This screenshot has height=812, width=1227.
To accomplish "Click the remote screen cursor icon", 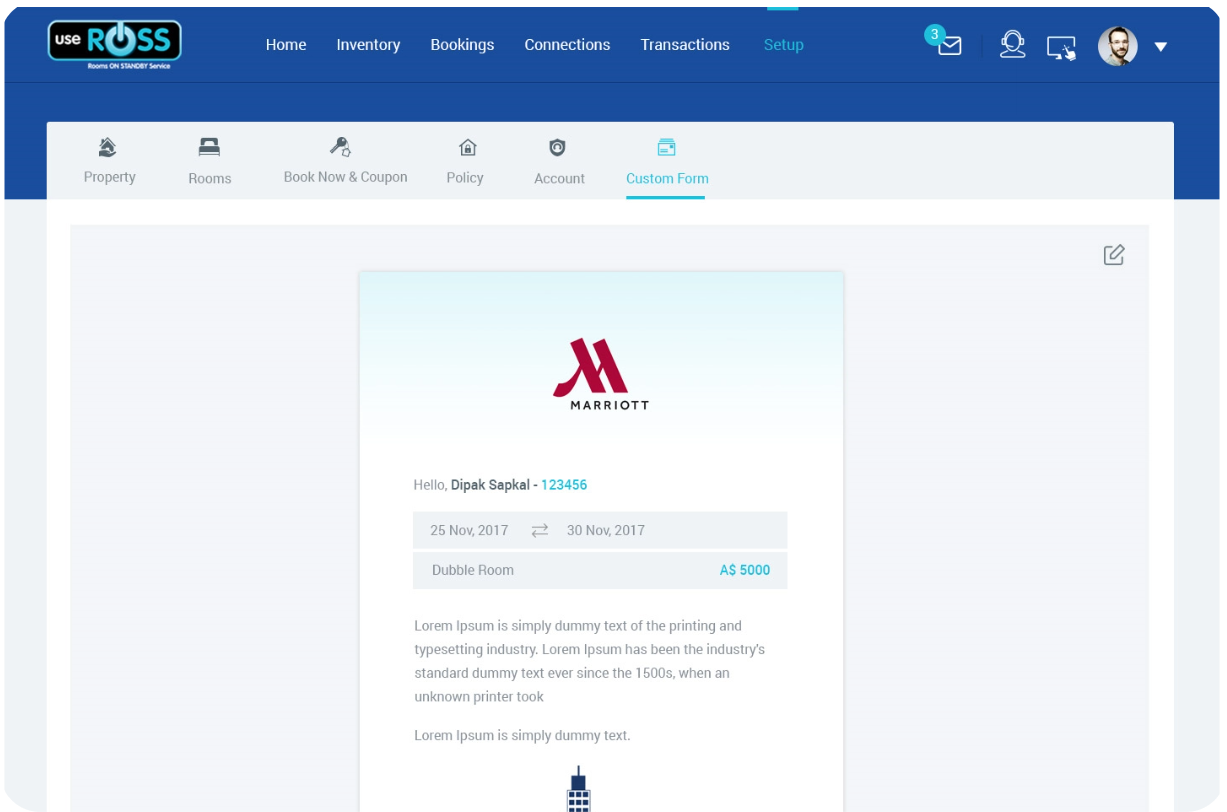I will click(1061, 48).
